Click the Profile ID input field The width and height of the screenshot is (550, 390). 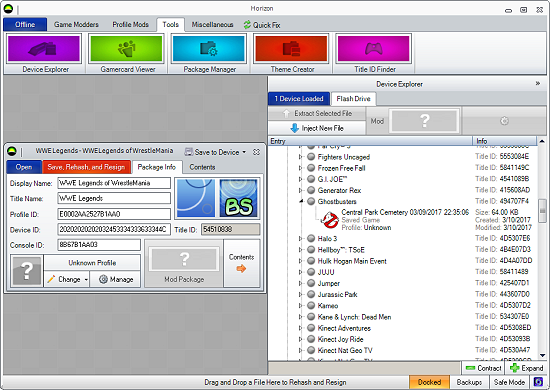click(114, 214)
